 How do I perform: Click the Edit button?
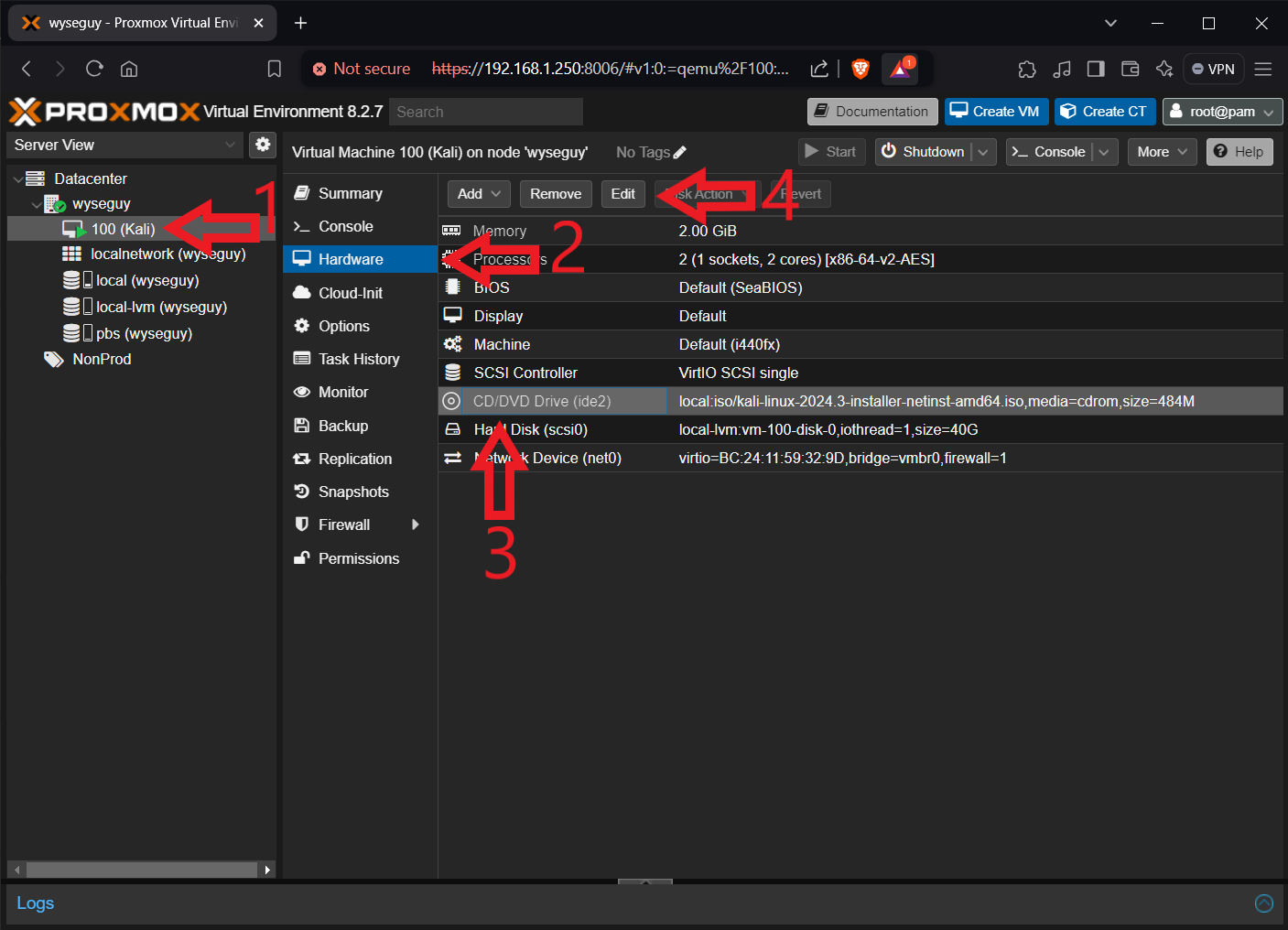623,194
